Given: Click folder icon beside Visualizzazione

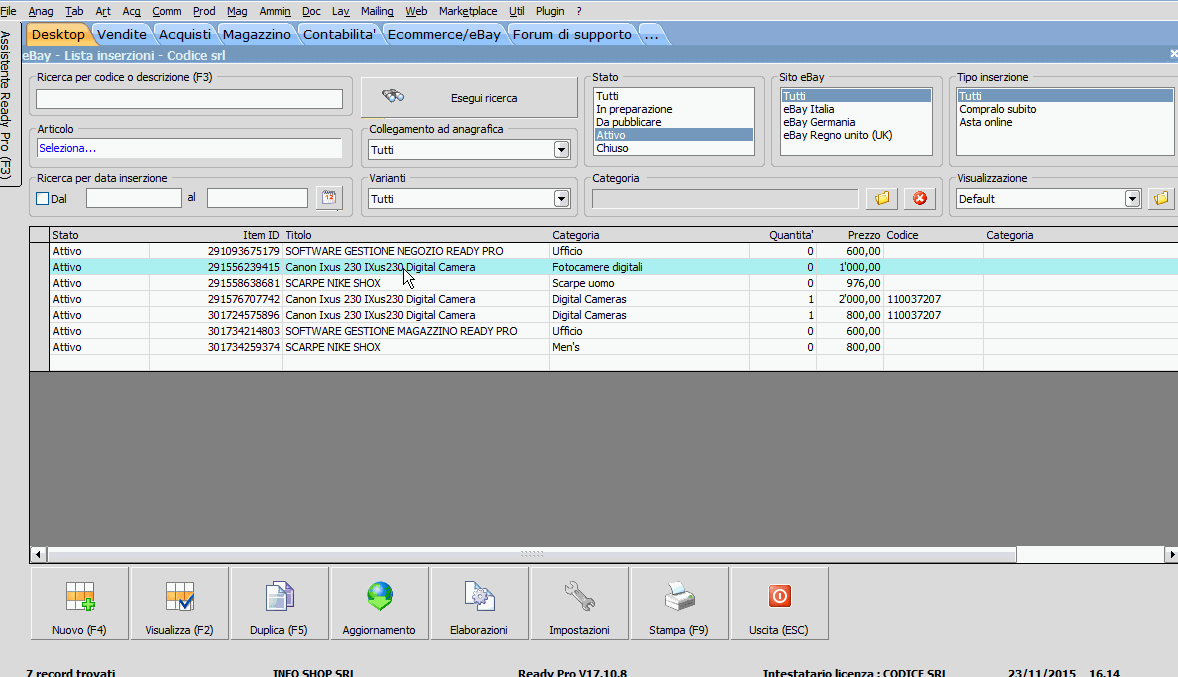Looking at the screenshot, I should (1161, 198).
